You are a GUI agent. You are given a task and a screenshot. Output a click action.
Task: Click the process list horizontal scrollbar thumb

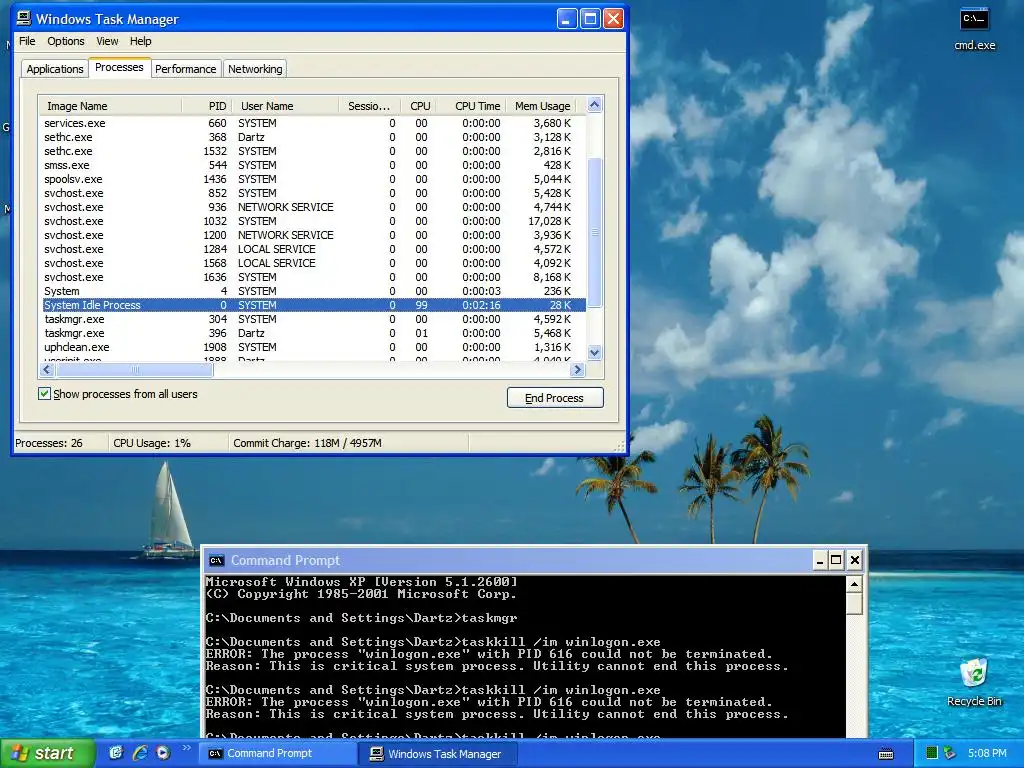click(134, 370)
